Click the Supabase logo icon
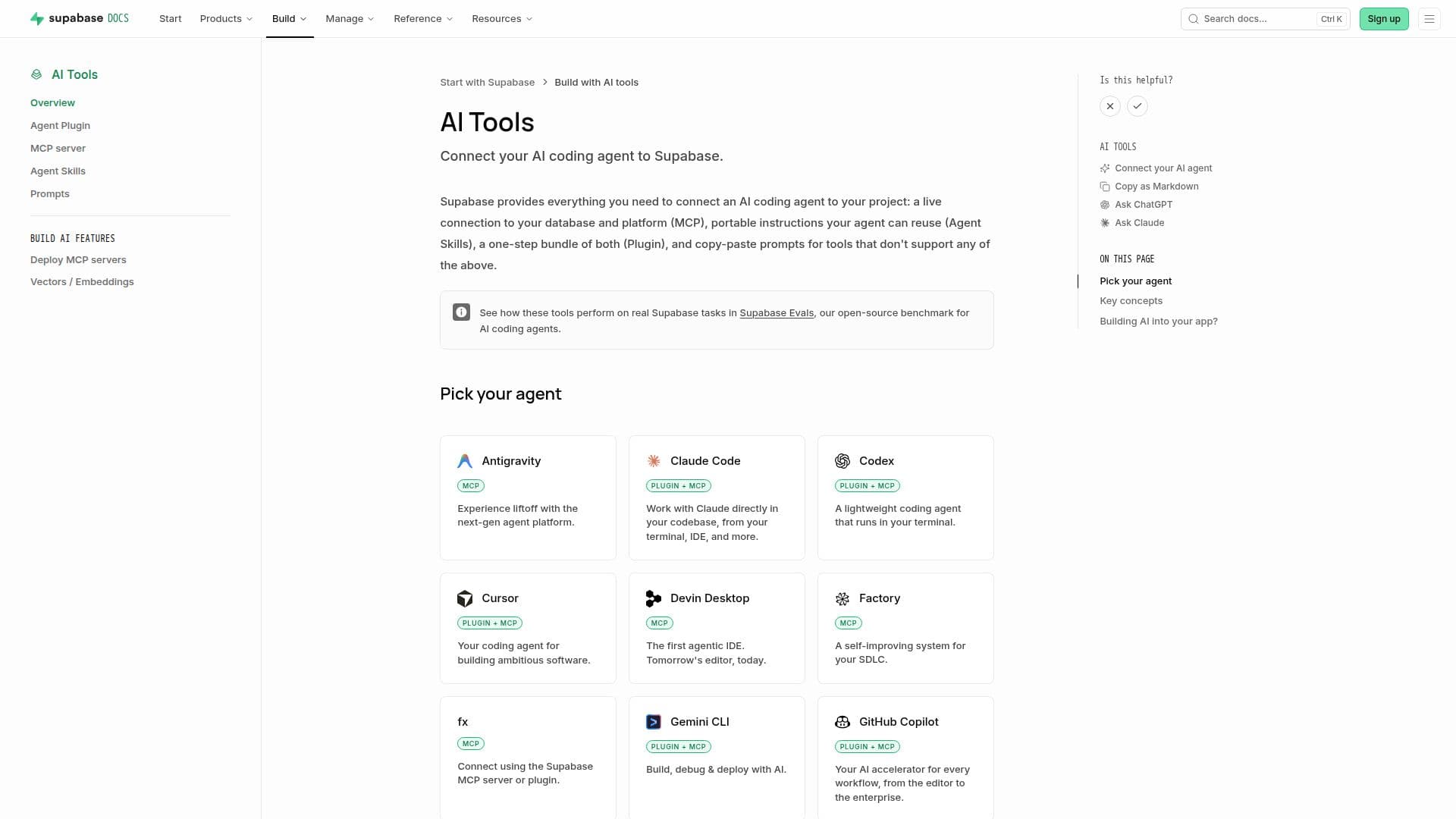 (x=36, y=18)
